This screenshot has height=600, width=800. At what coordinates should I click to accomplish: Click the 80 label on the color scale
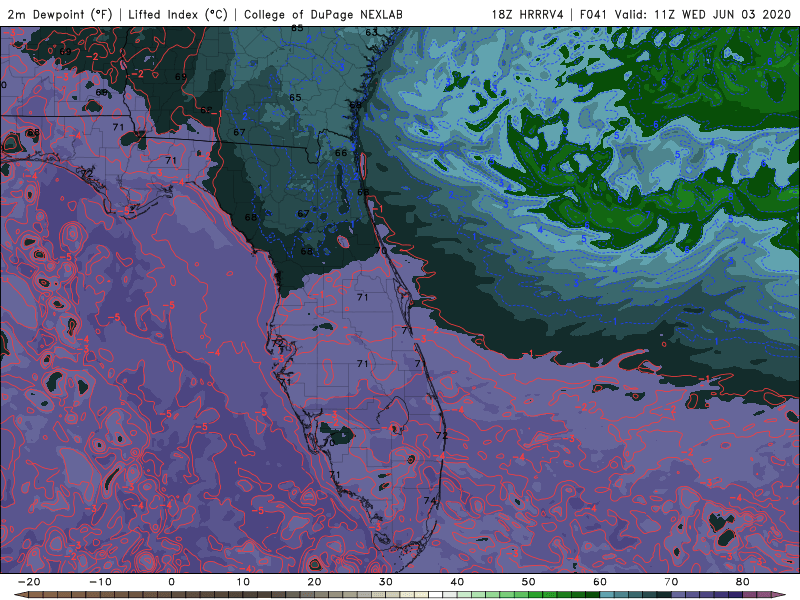click(x=743, y=582)
